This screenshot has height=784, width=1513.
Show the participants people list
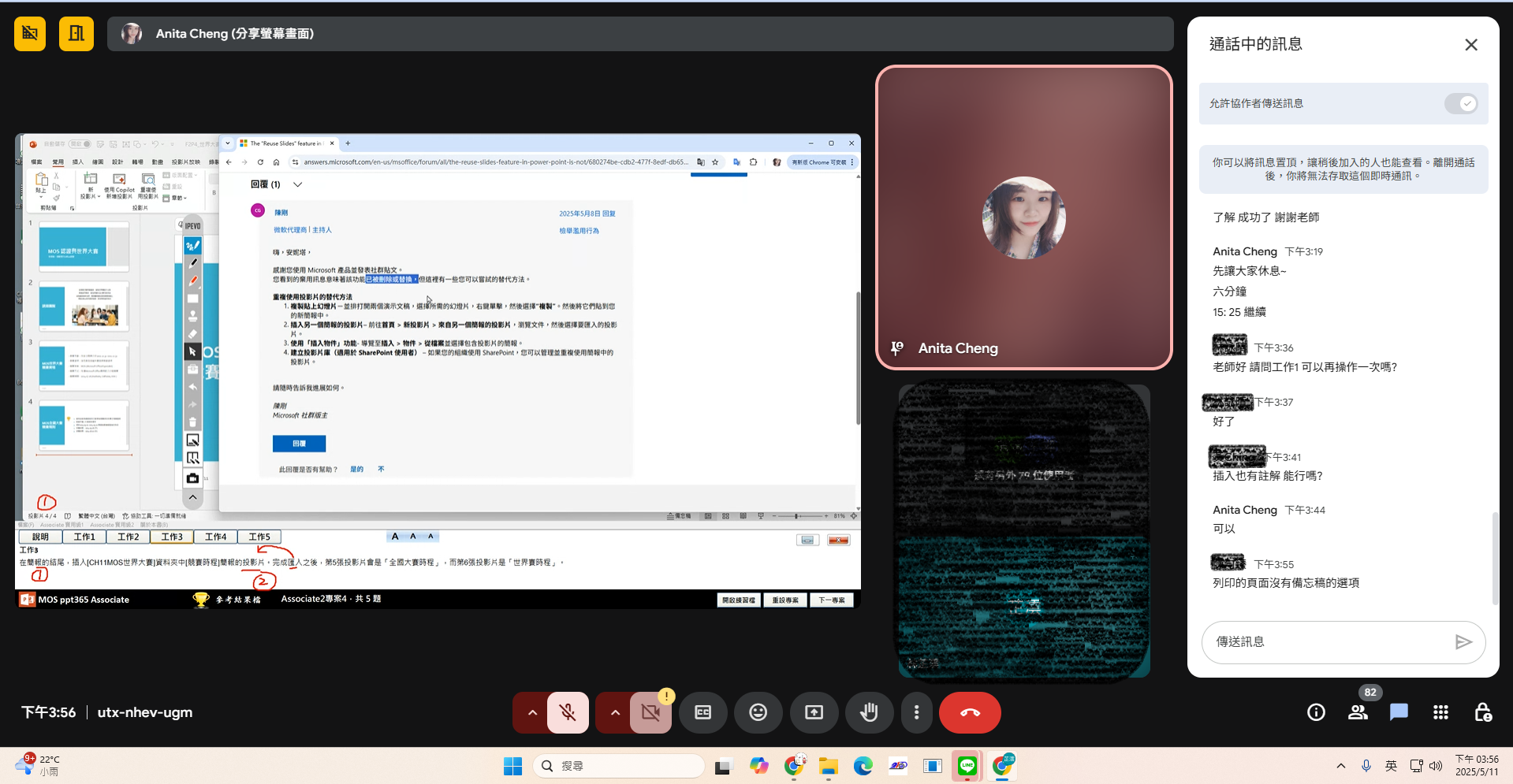[1358, 712]
